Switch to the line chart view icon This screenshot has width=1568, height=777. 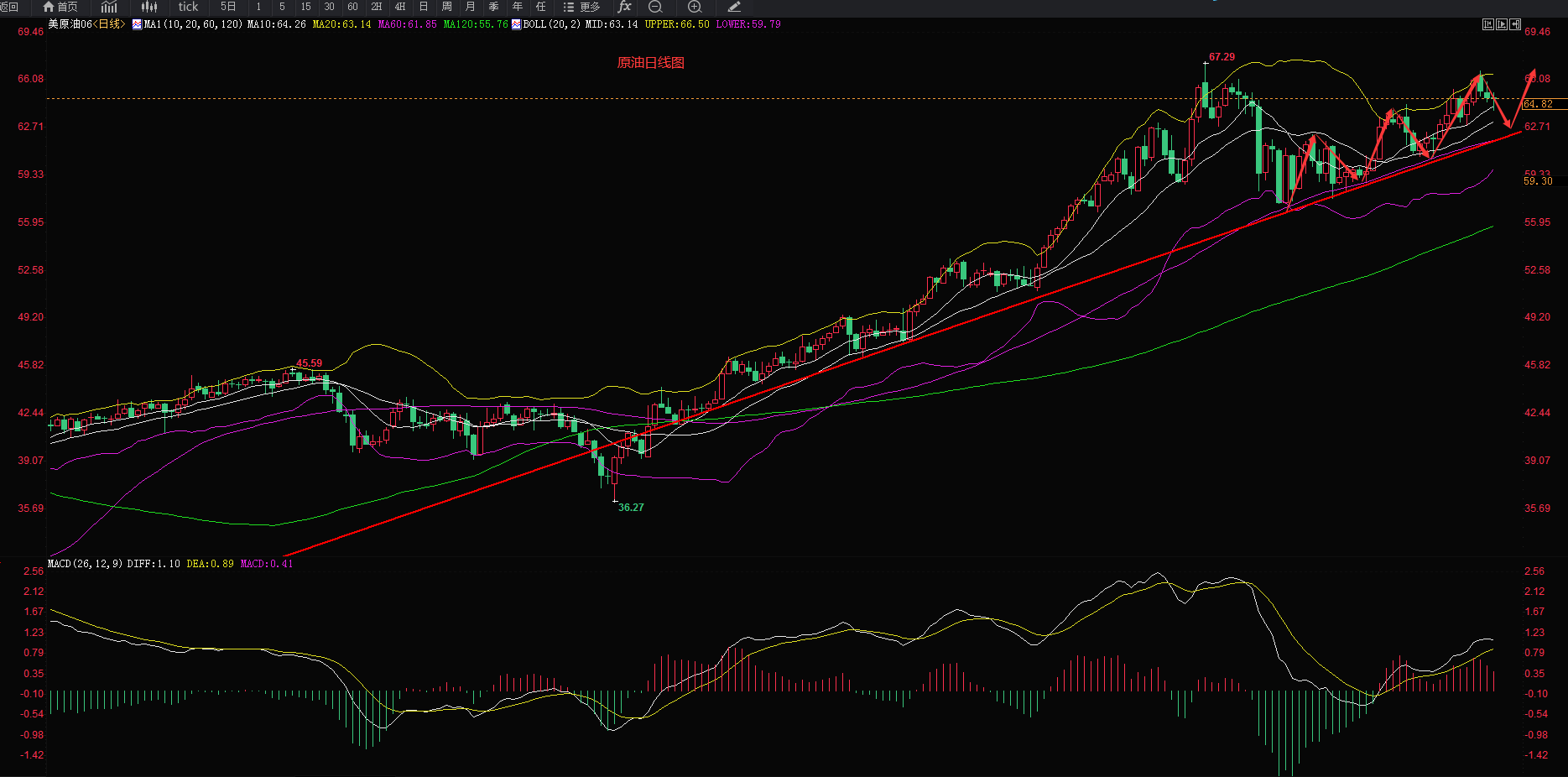(x=109, y=7)
